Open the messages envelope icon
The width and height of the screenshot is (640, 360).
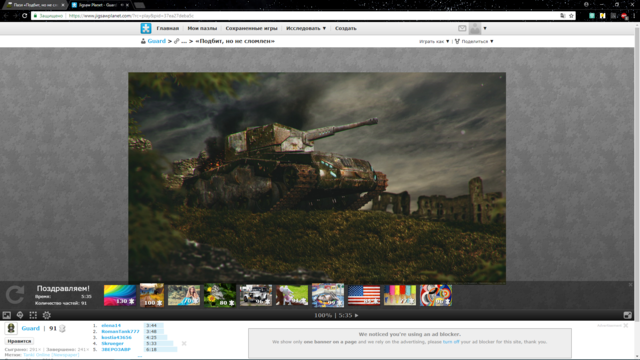tap(462, 28)
